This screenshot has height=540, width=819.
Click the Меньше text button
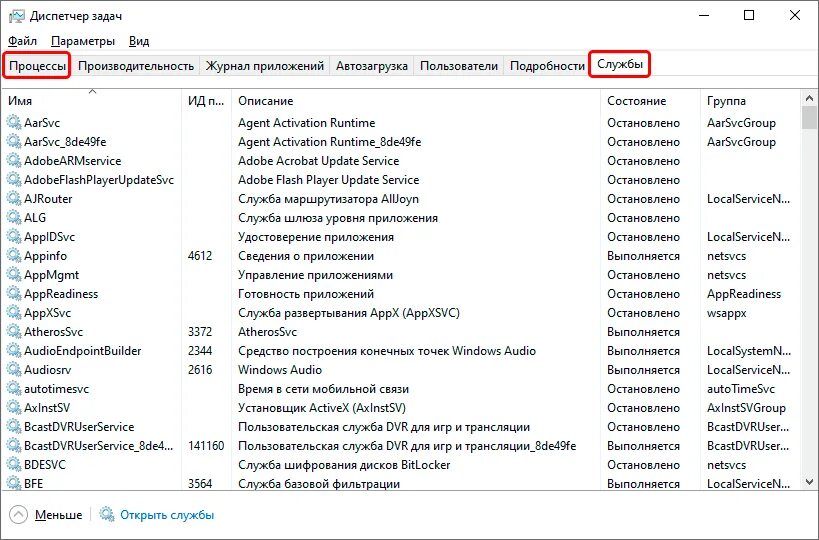59,515
